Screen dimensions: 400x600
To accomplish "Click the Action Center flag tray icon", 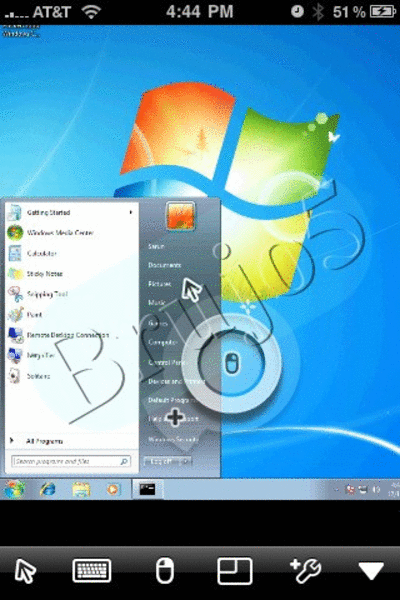I will click(x=349, y=489).
